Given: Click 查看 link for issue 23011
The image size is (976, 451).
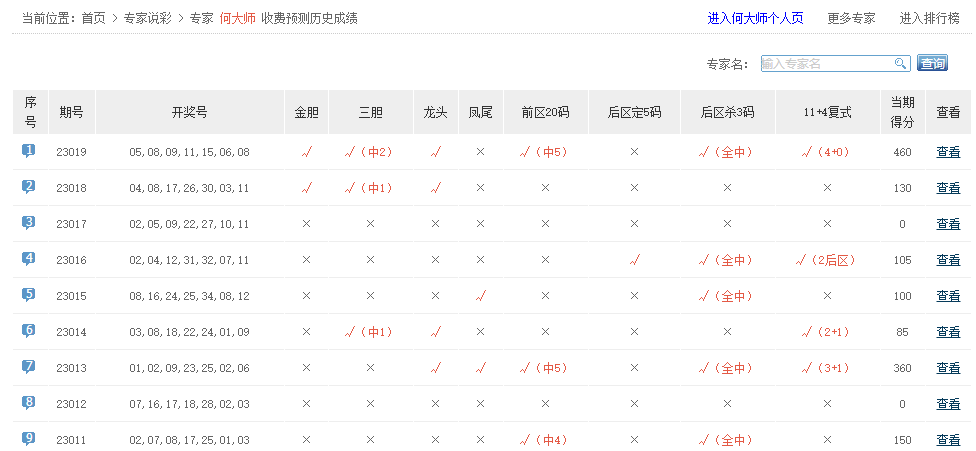Looking at the screenshot, I should point(948,440).
